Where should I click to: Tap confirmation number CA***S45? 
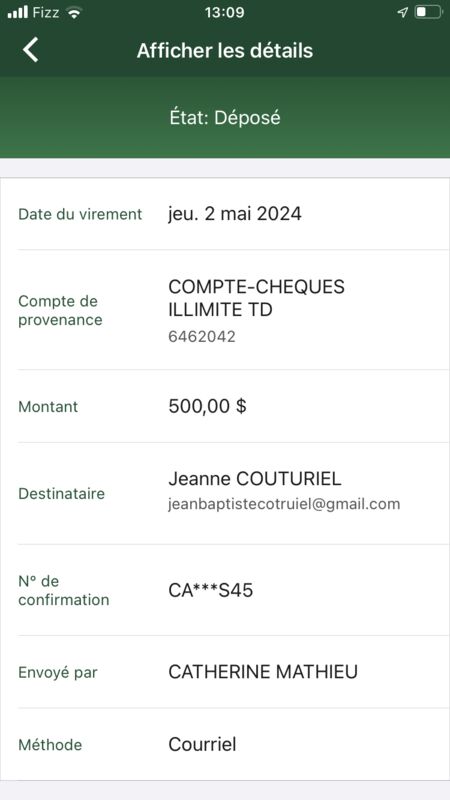pyautogui.click(x=211, y=591)
